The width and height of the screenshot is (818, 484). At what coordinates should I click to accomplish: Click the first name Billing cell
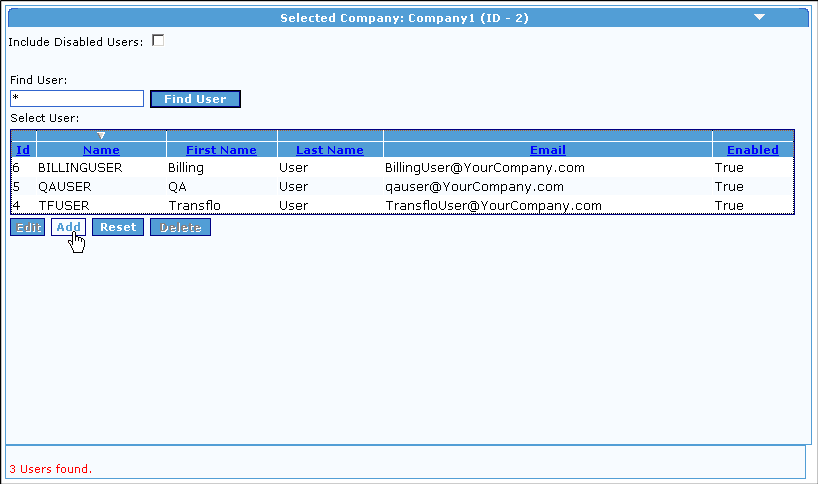186,168
